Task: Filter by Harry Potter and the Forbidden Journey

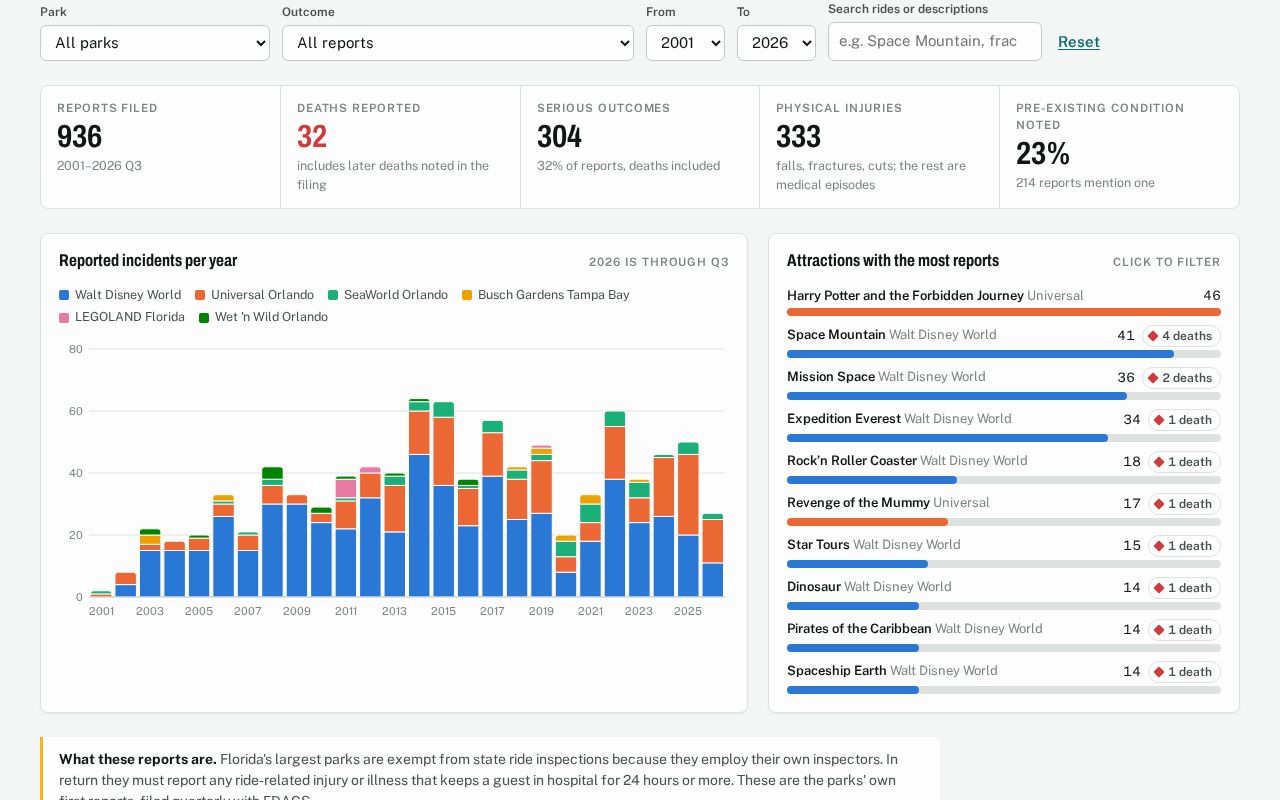Action: (905, 296)
